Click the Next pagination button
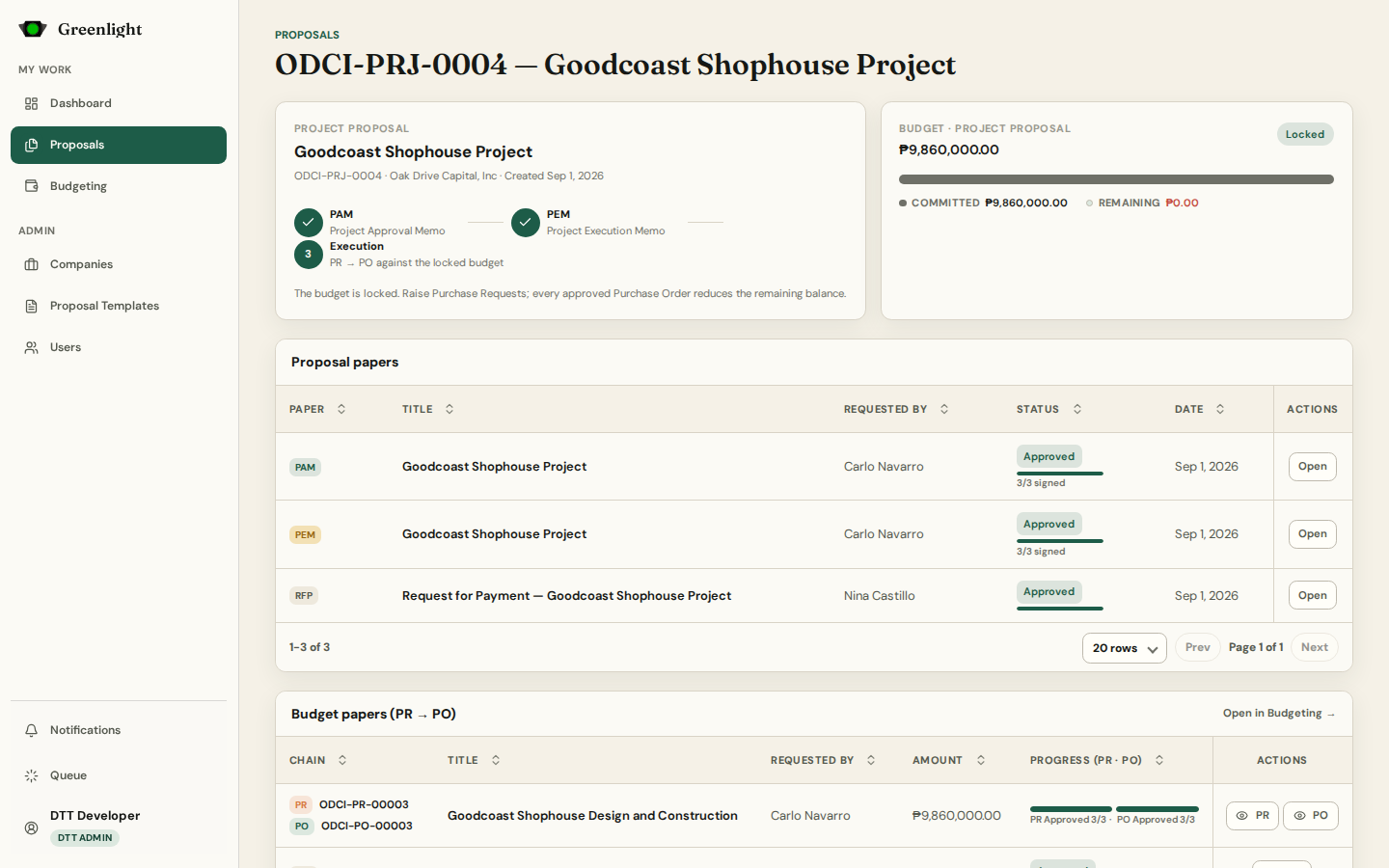The height and width of the screenshot is (868, 1389). (x=1314, y=647)
